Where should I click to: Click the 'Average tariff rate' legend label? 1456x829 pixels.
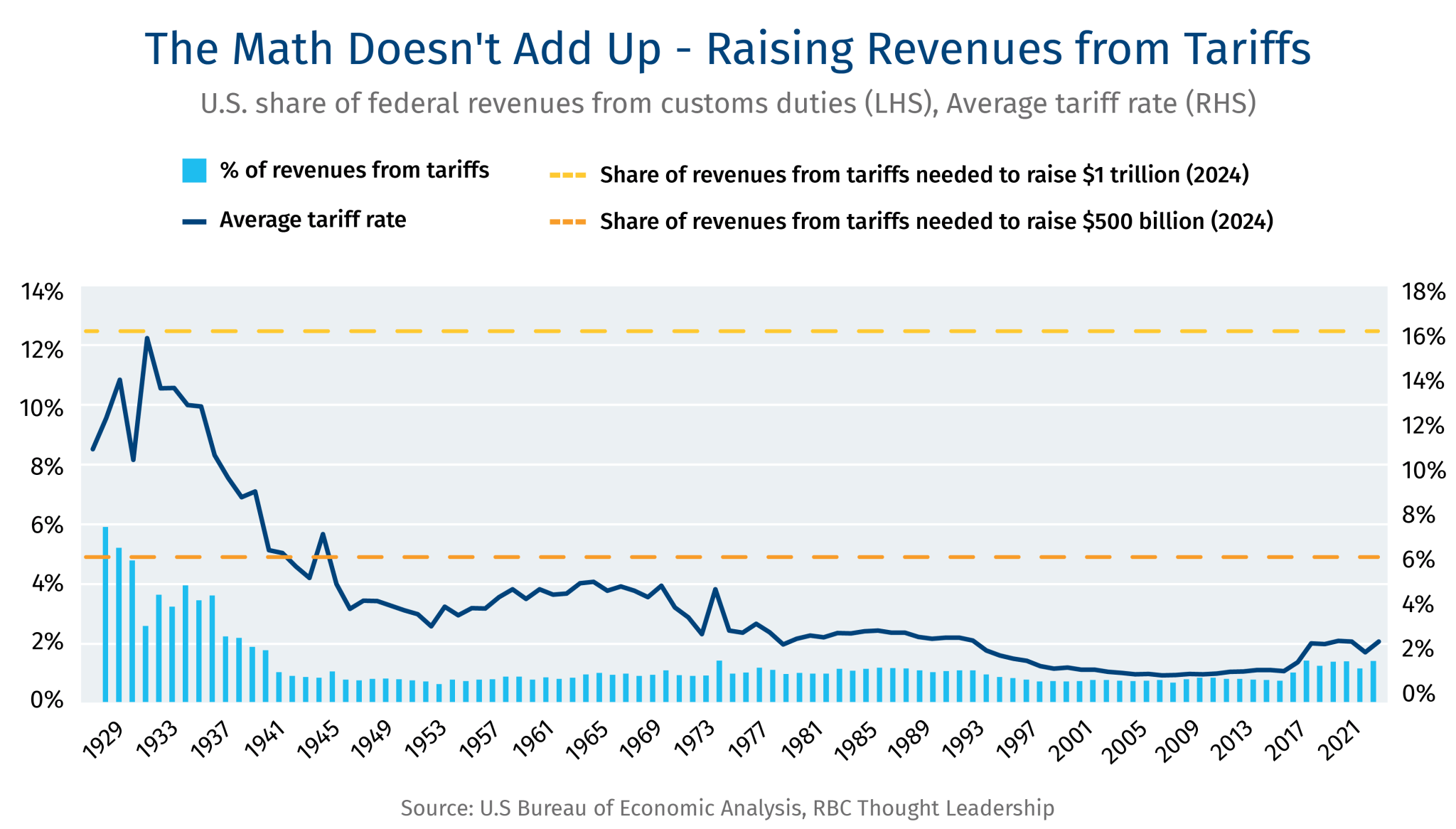point(313,220)
